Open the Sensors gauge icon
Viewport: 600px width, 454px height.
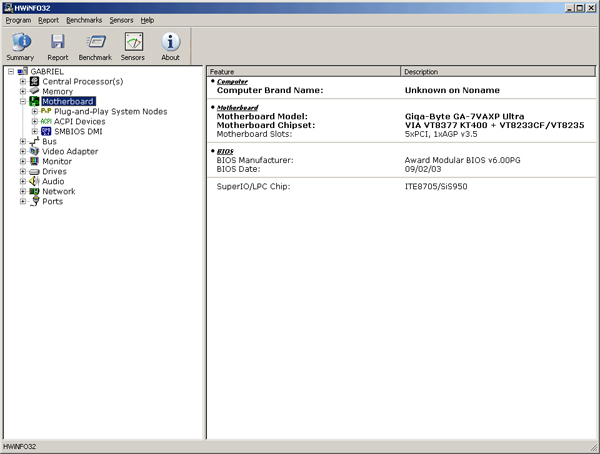coord(134,42)
